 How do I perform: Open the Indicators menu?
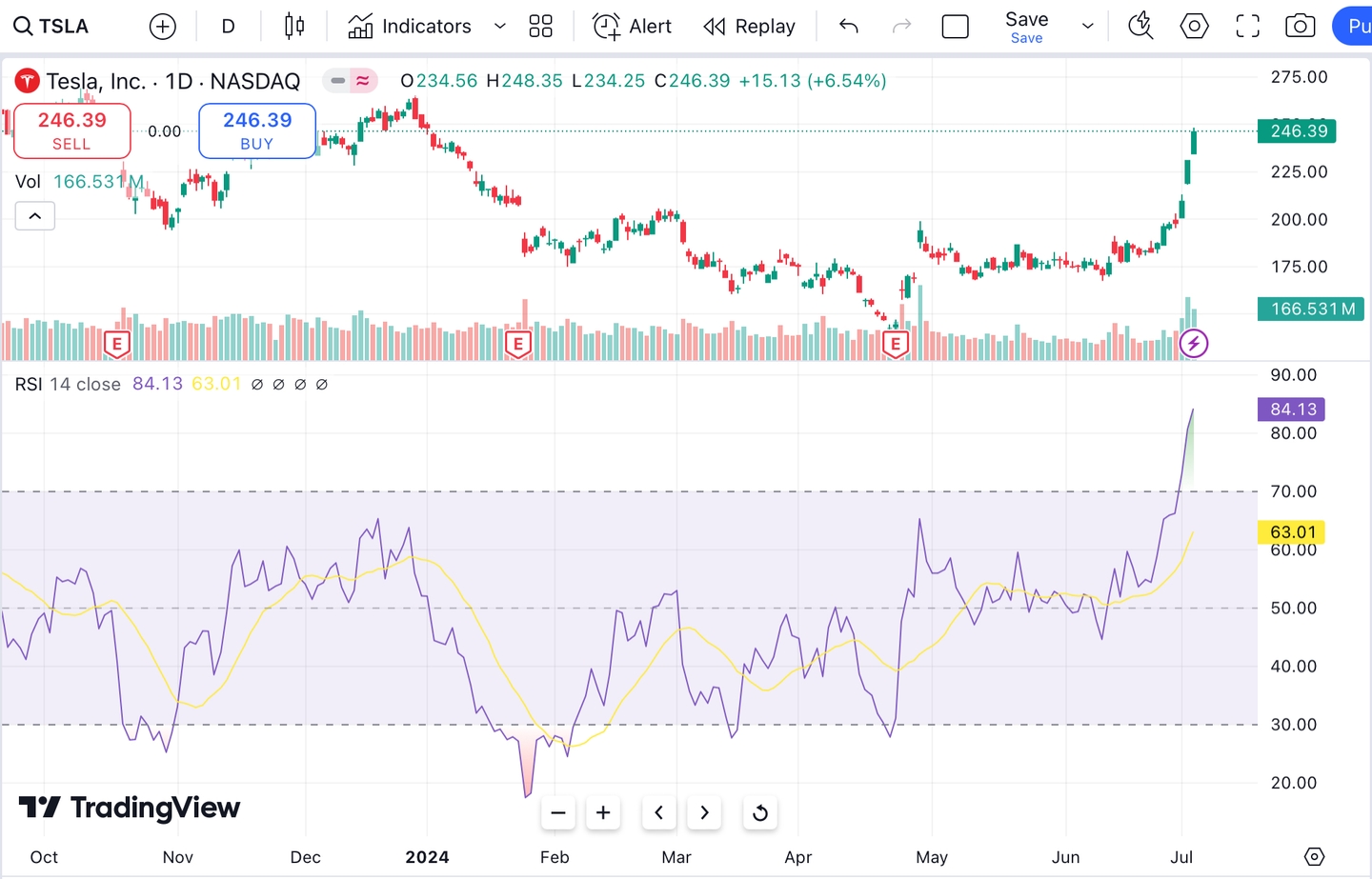pos(410,27)
